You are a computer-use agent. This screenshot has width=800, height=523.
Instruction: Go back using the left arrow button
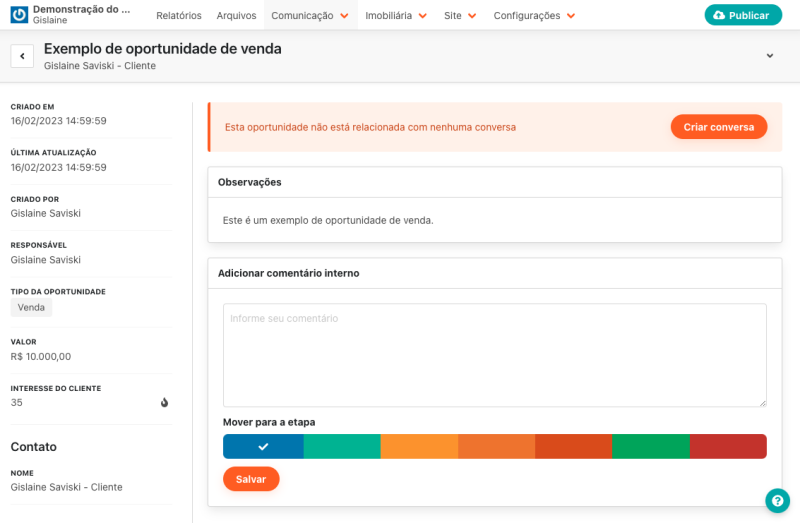22,56
